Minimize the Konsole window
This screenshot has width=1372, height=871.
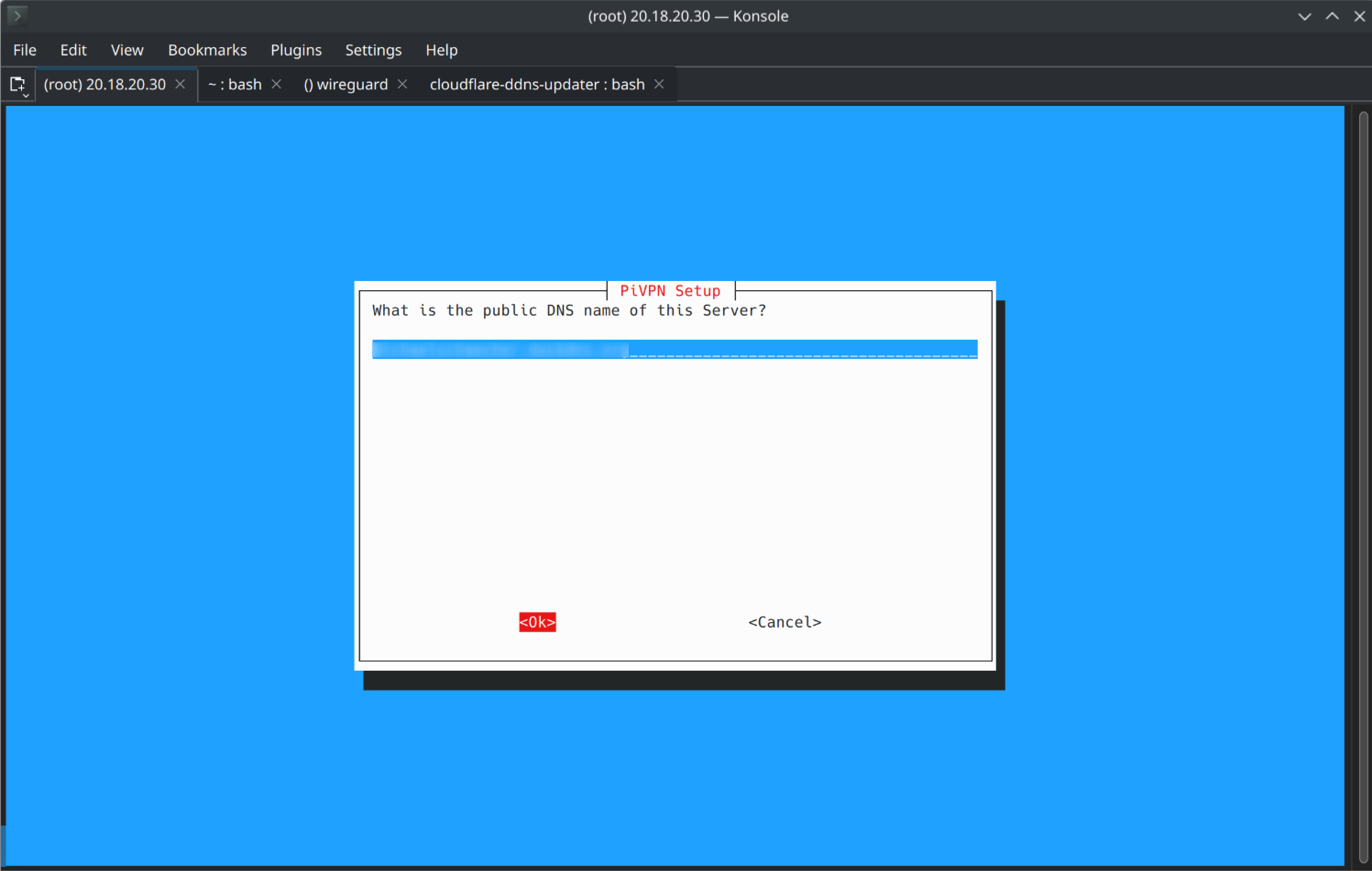pos(1304,16)
